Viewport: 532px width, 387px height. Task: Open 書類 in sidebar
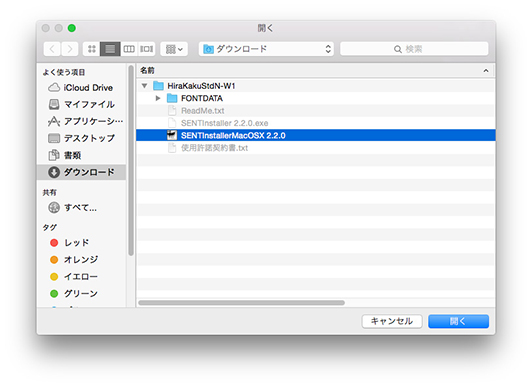click(81, 155)
